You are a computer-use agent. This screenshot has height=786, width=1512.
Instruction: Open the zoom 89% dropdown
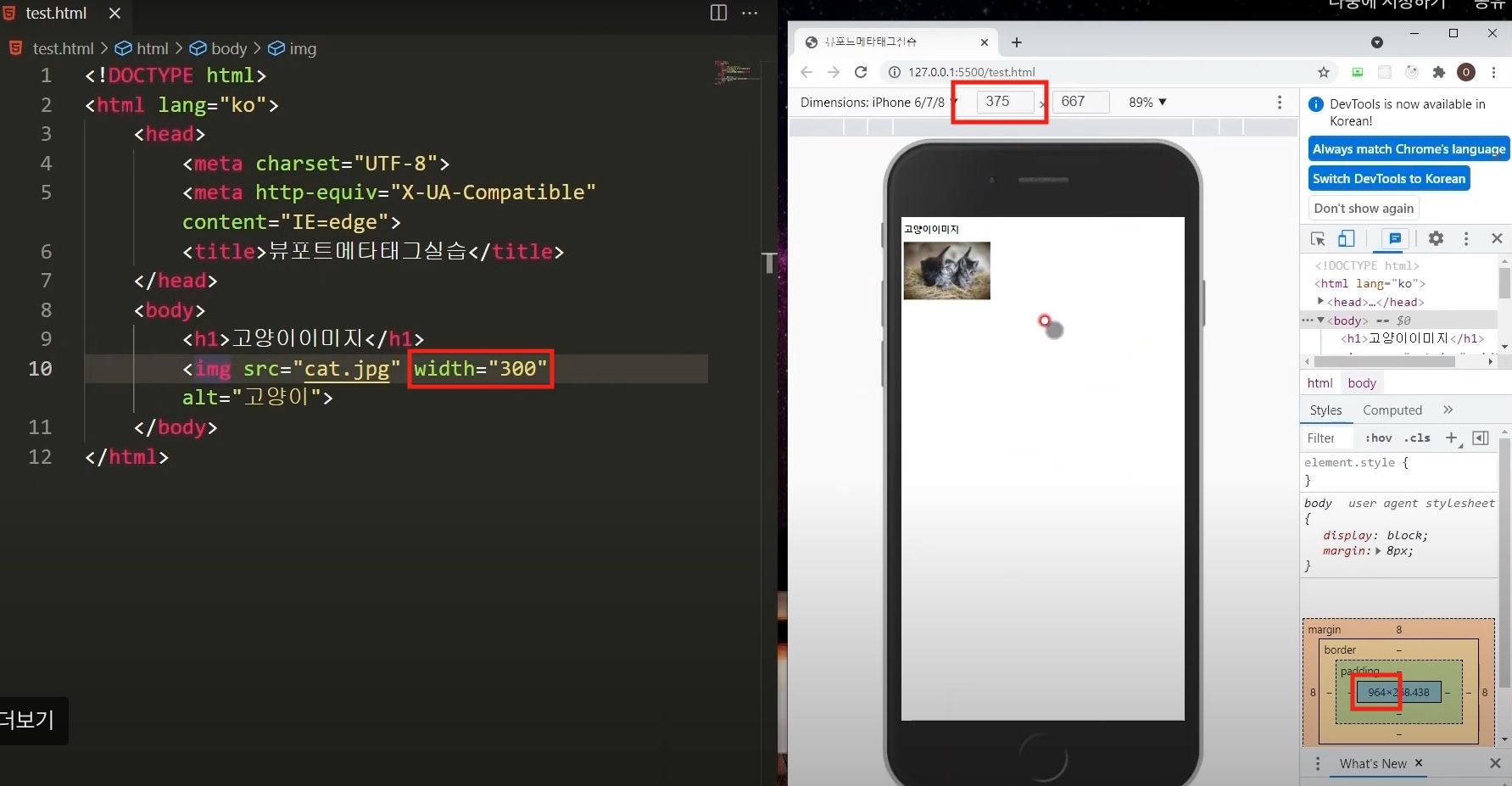tap(1147, 102)
